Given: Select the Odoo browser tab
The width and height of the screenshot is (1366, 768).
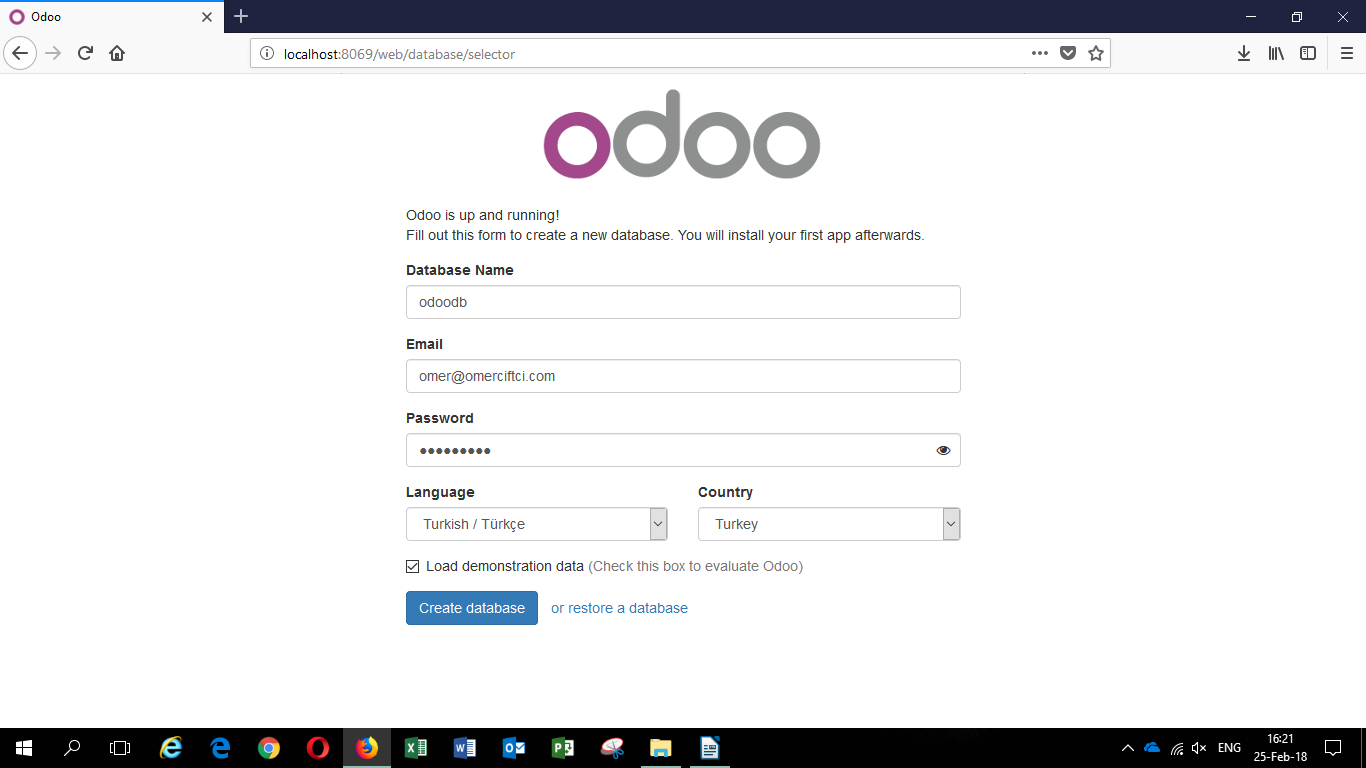Looking at the screenshot, I should [x=110, y=17].
